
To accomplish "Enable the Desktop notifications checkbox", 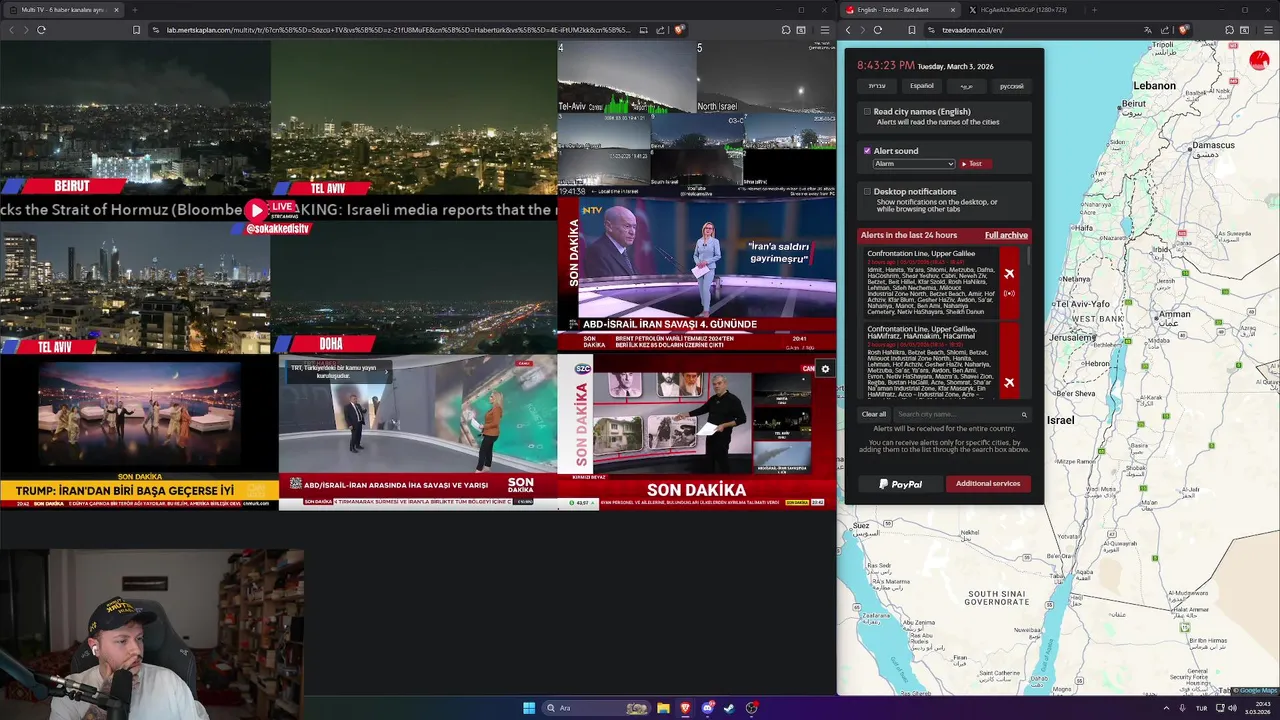I will [867, 191].
